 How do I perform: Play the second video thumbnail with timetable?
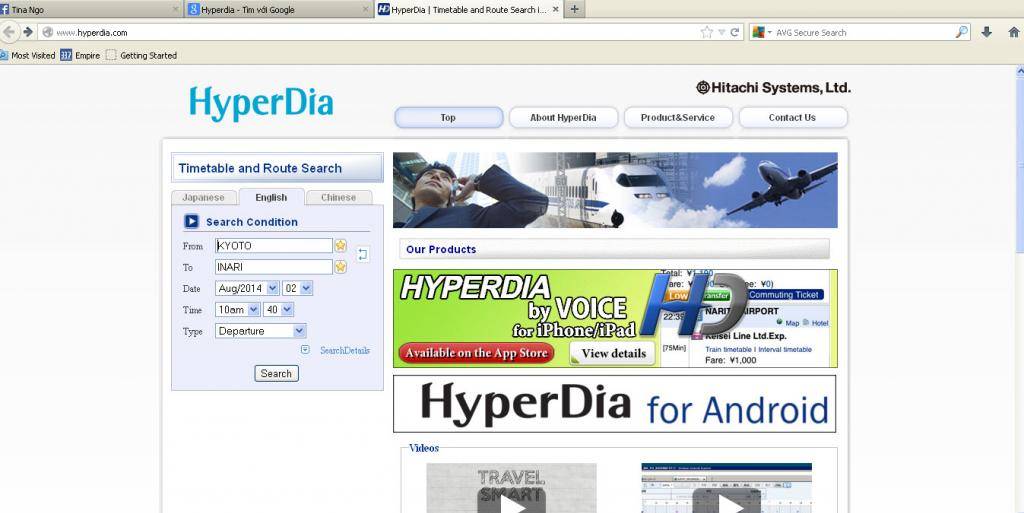pyautogui.click(x=727, y=488)
